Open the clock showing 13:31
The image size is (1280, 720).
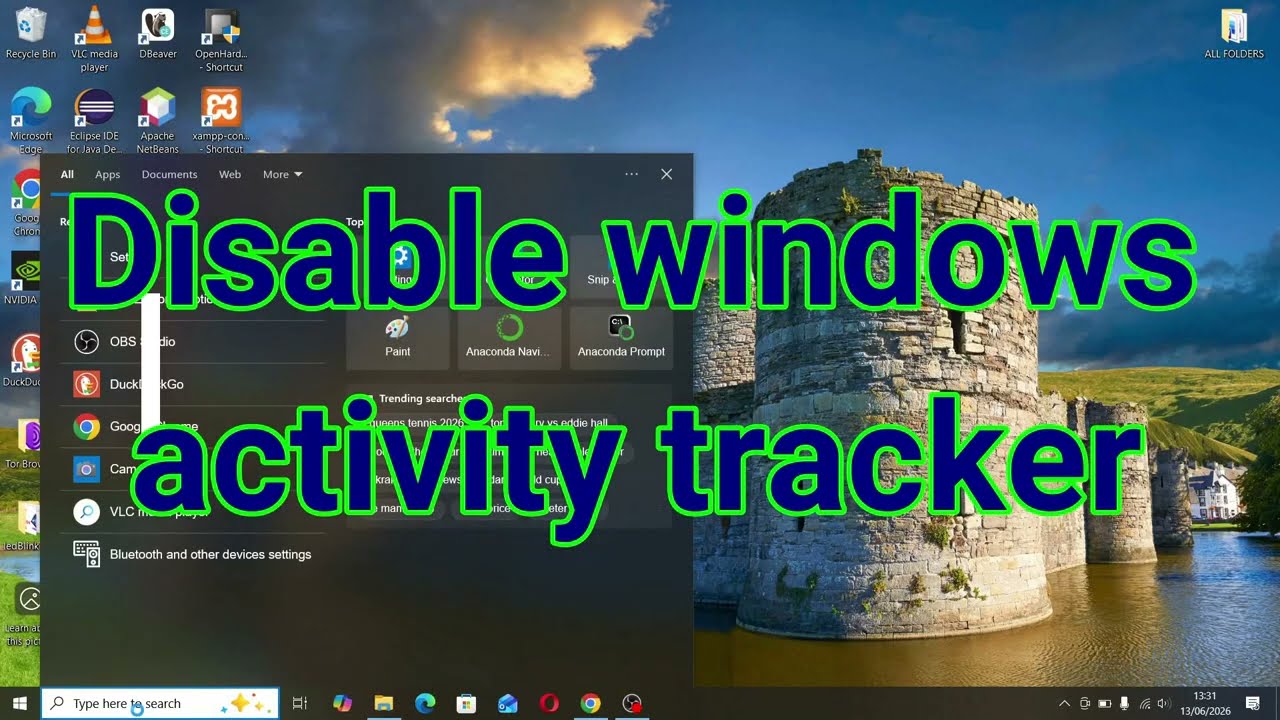click(x=1205, y=703)
